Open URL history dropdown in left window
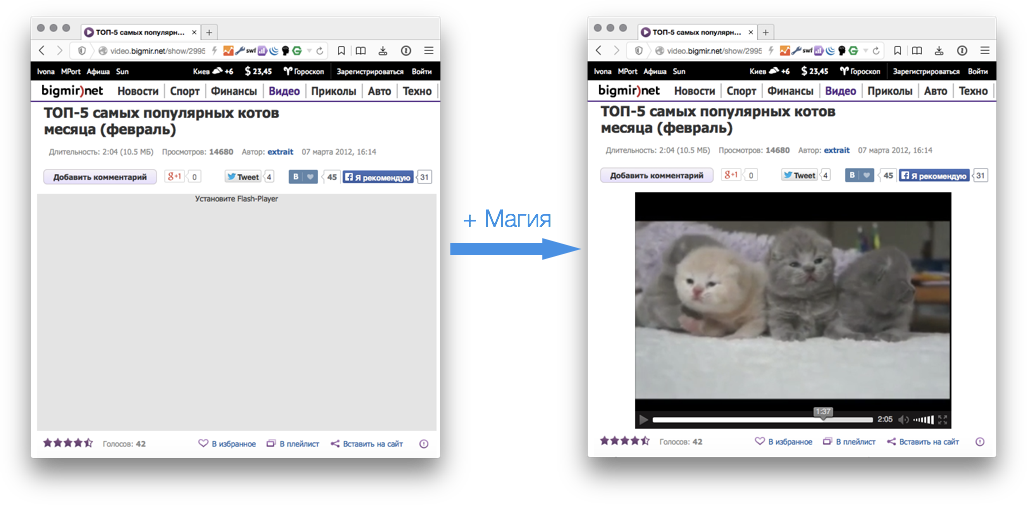This screenshot has width=1027, height=505. [x=308, y=50]
